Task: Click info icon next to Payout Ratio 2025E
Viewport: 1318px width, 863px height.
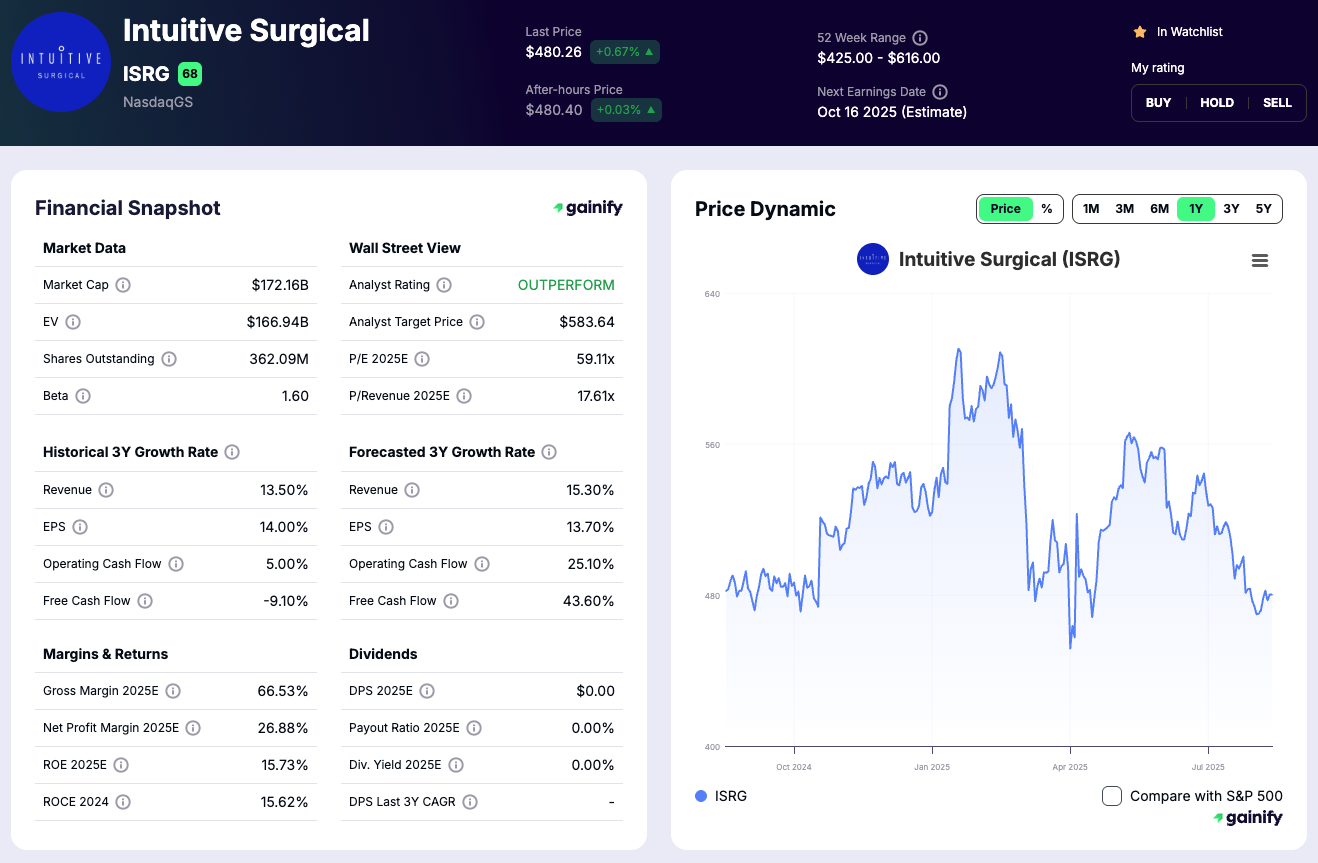Action: [x=474, y=728]
